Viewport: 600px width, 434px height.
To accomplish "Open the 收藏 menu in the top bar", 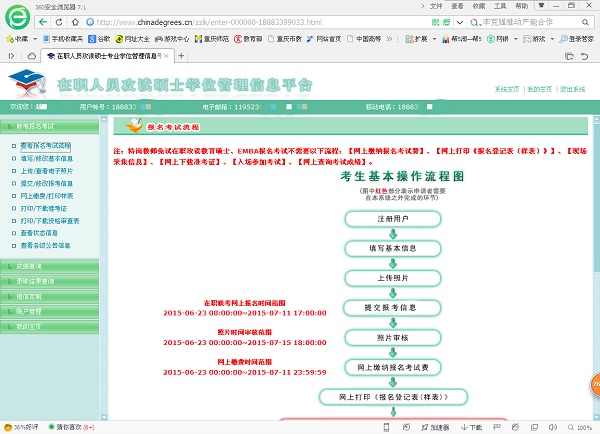I will (x=479, y=6).
